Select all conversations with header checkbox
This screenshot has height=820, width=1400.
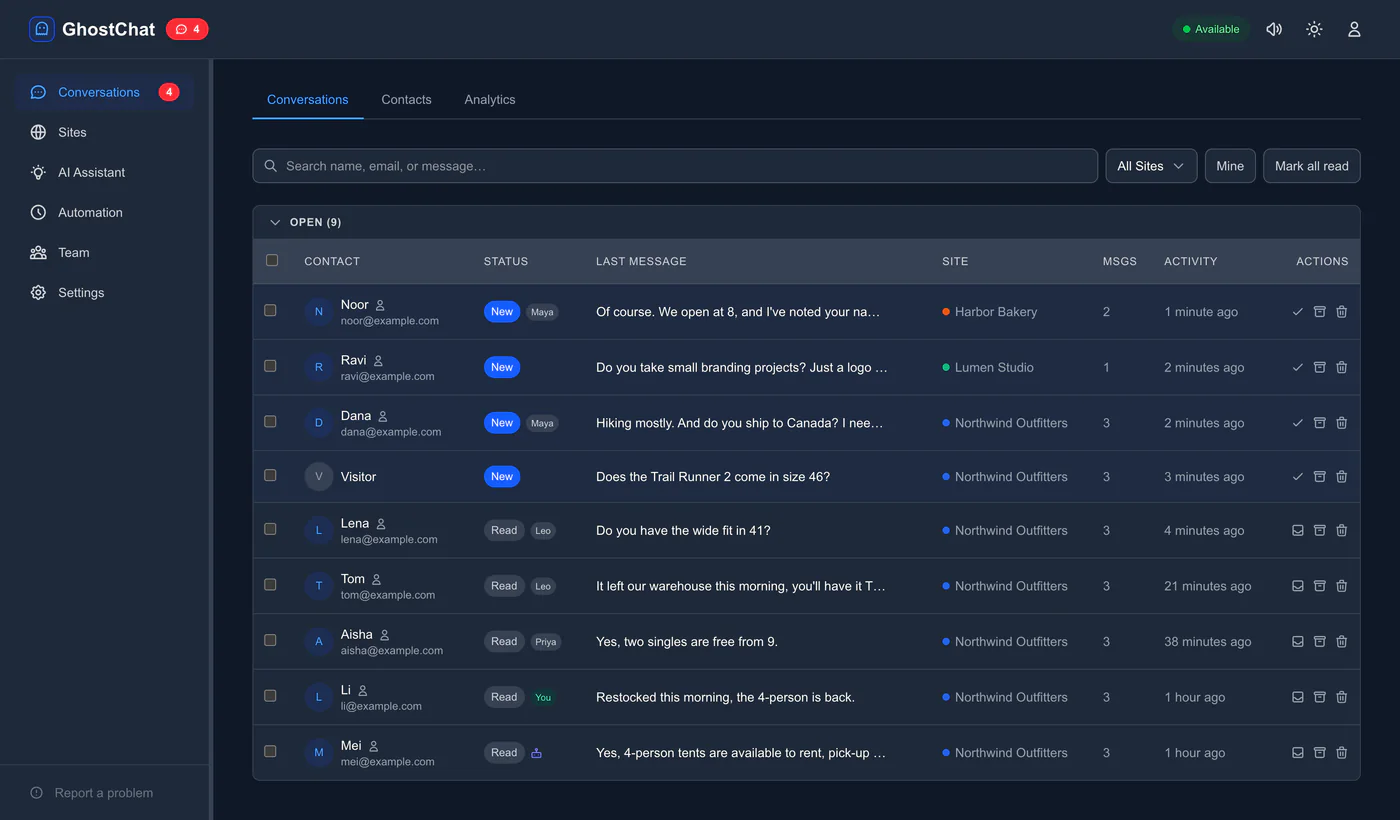[272, 260]
